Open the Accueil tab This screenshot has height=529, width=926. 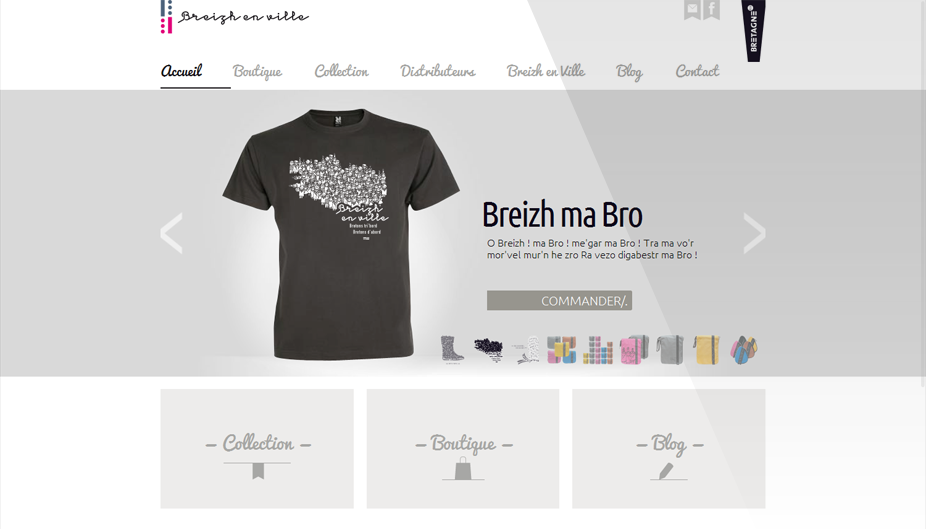pos(181,71)
